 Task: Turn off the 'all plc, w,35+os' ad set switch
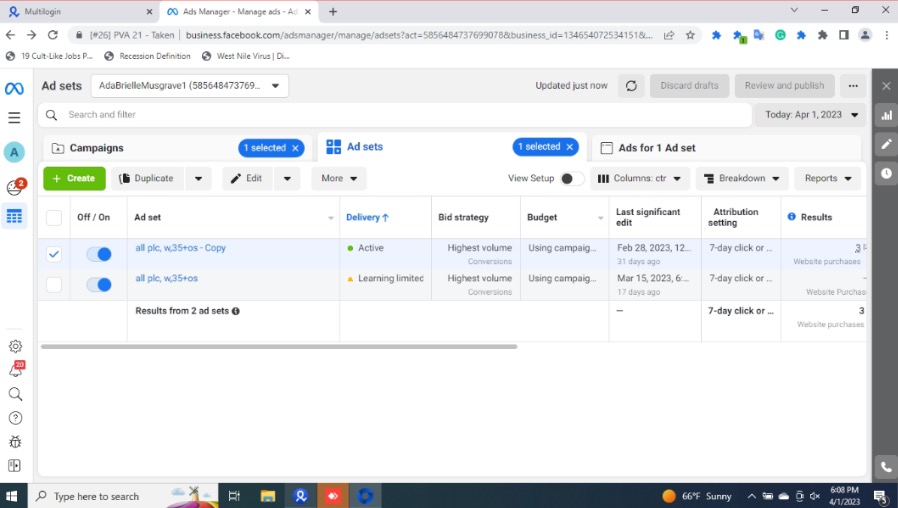99,284
